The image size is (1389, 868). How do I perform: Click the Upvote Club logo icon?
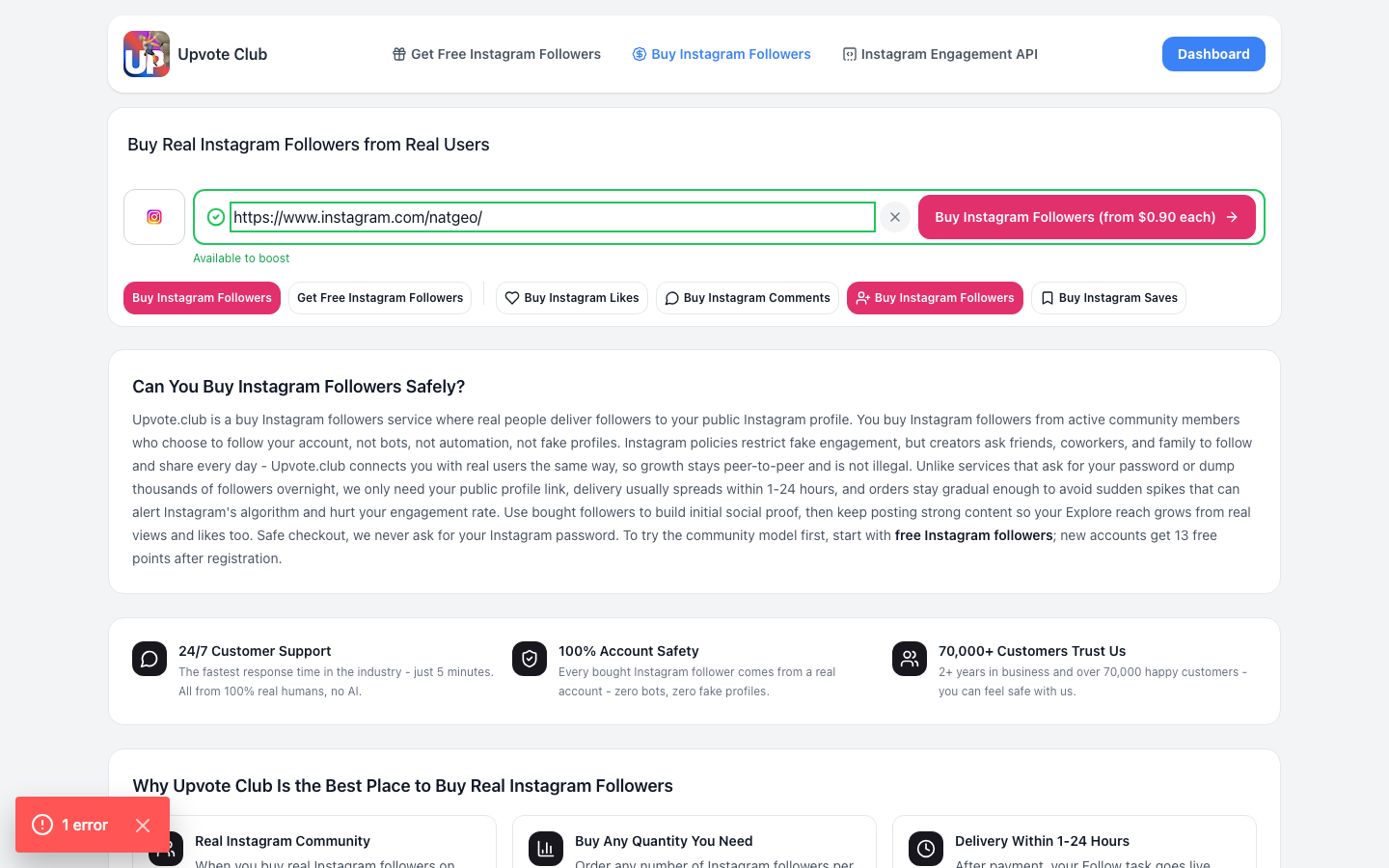[147, 54]
